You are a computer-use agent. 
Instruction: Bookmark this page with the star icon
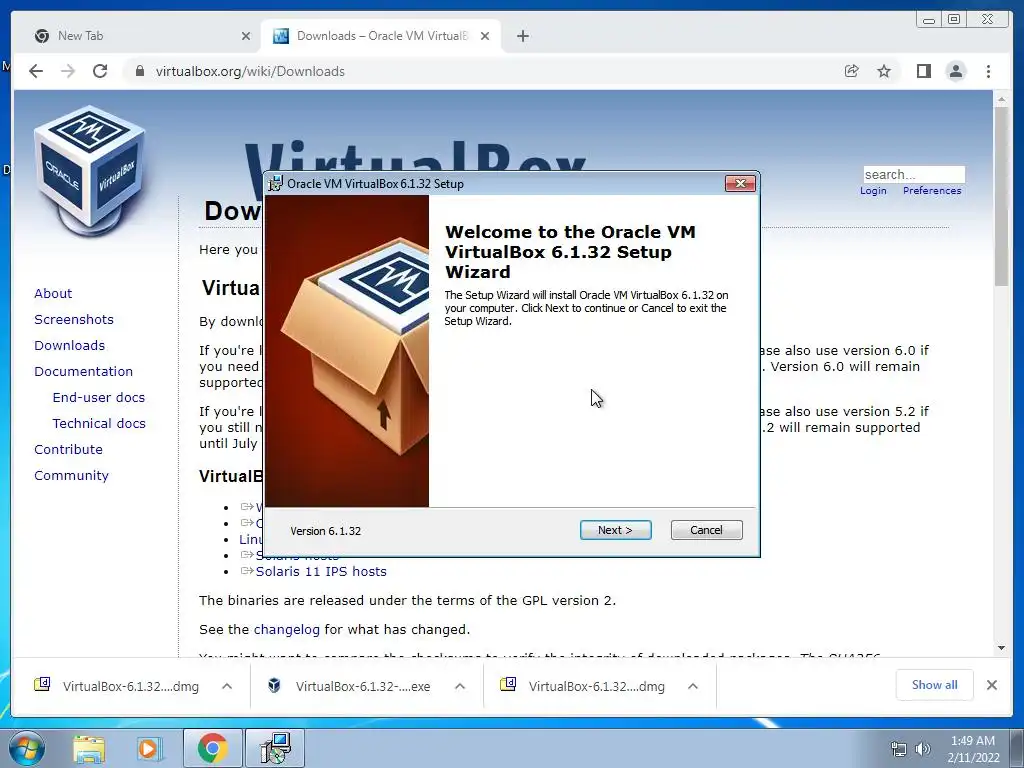[884, 71]
